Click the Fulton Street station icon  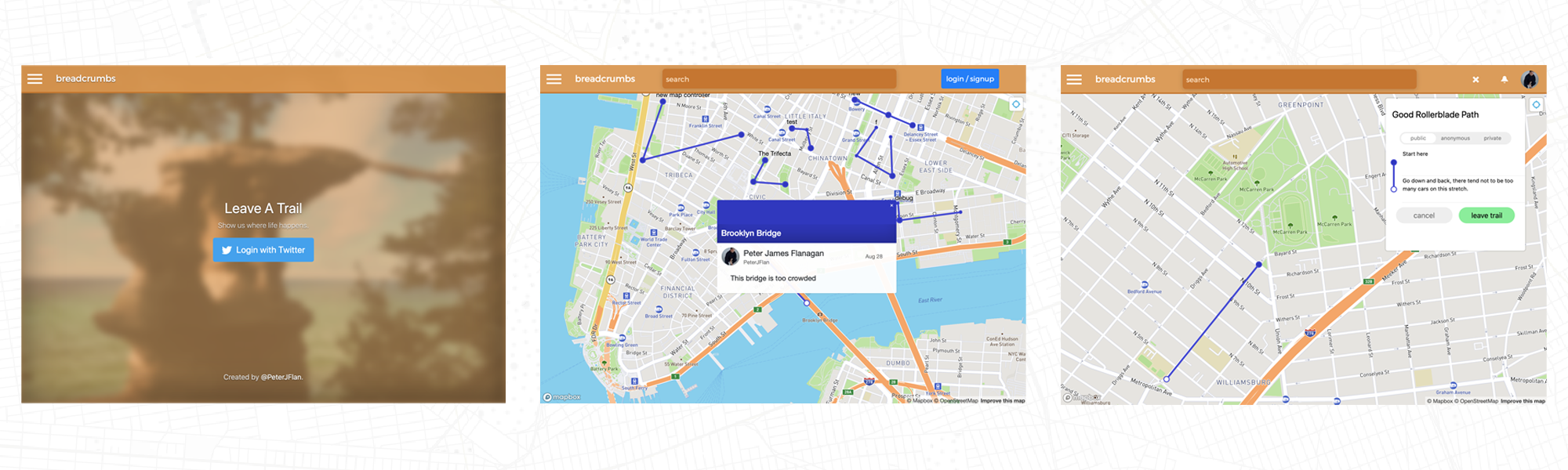695,254
